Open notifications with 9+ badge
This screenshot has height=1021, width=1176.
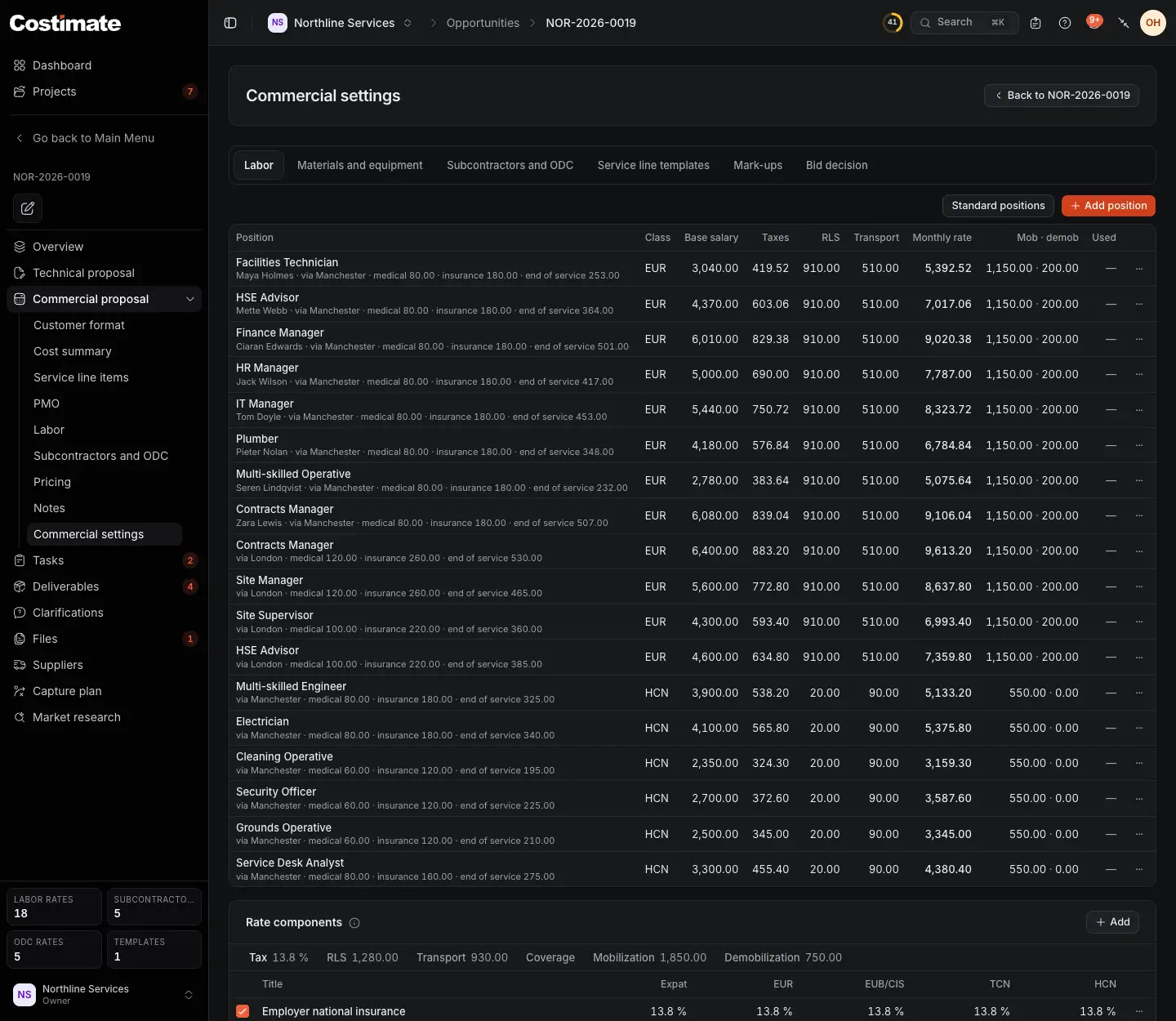1094,22
